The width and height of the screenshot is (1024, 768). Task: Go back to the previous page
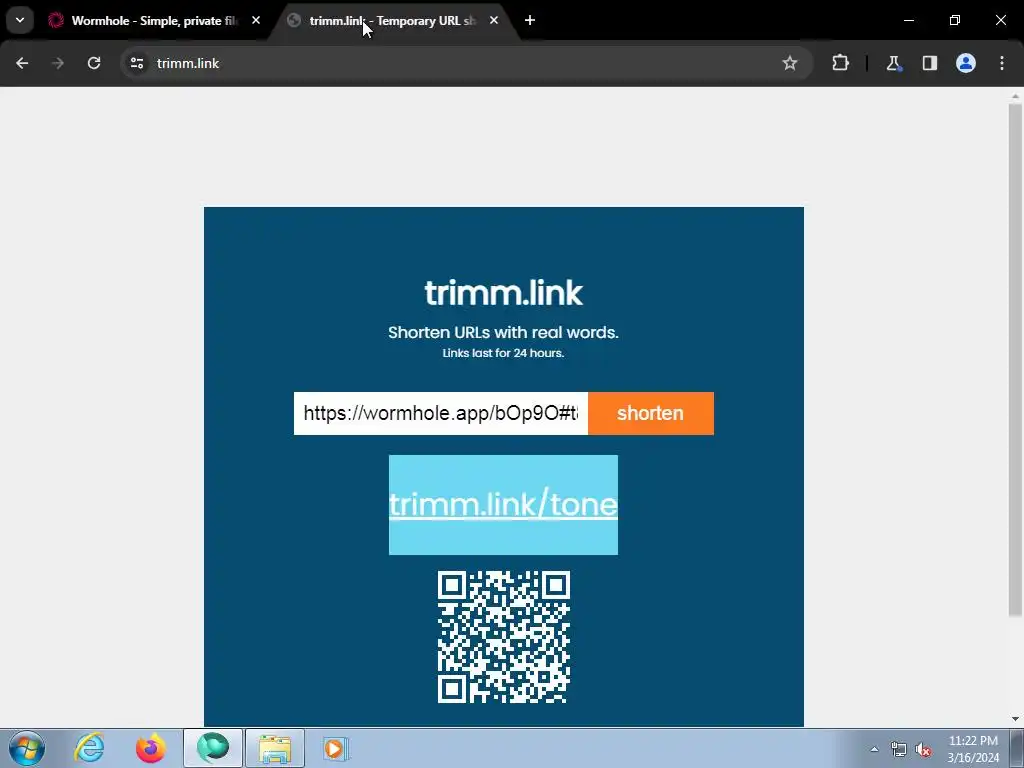[22, 63]
